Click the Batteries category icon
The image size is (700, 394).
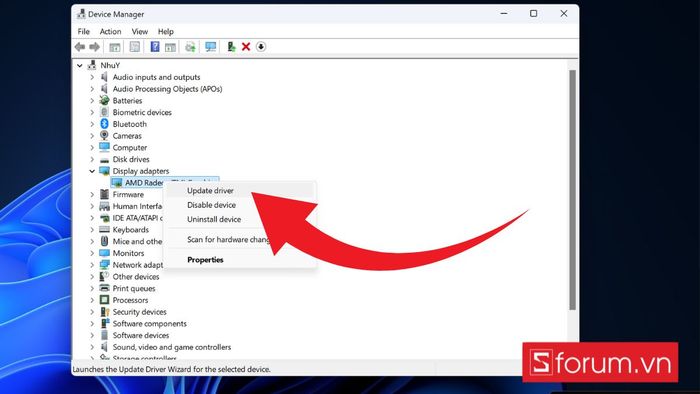(x=104, y=100)
